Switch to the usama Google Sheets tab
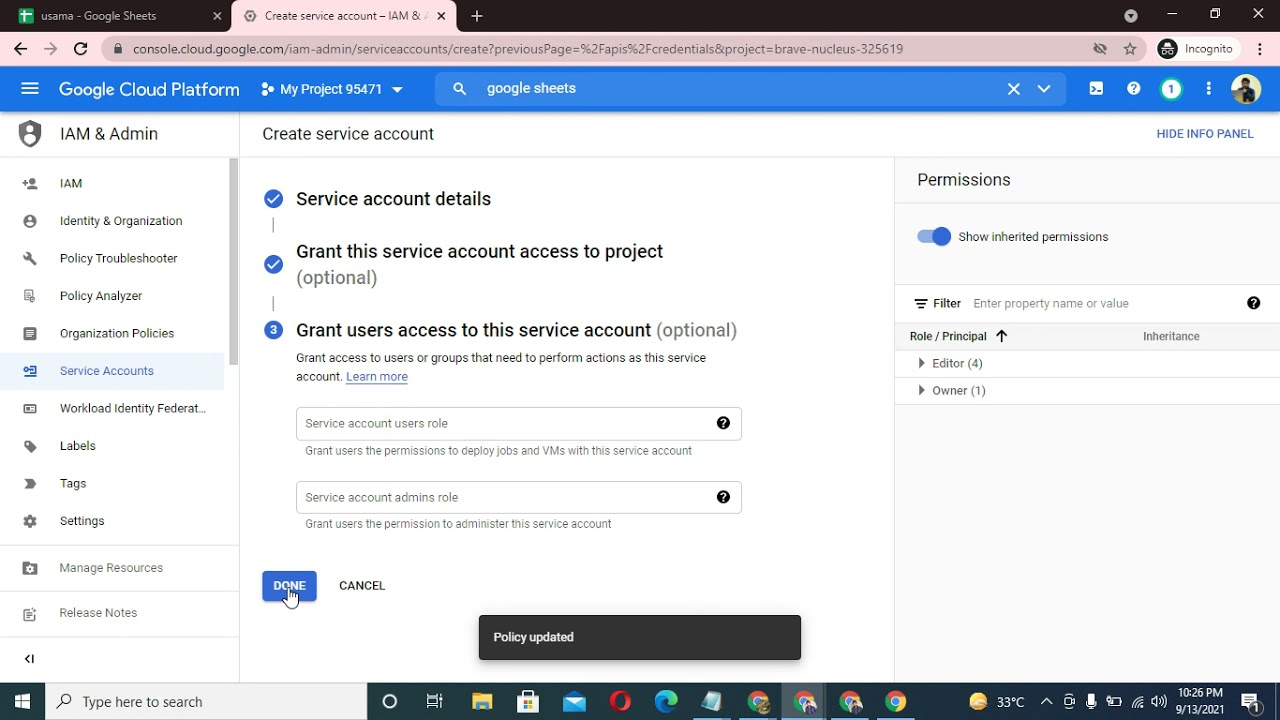The width and height of the screenshot is (1280, 720). click(116, 16)
